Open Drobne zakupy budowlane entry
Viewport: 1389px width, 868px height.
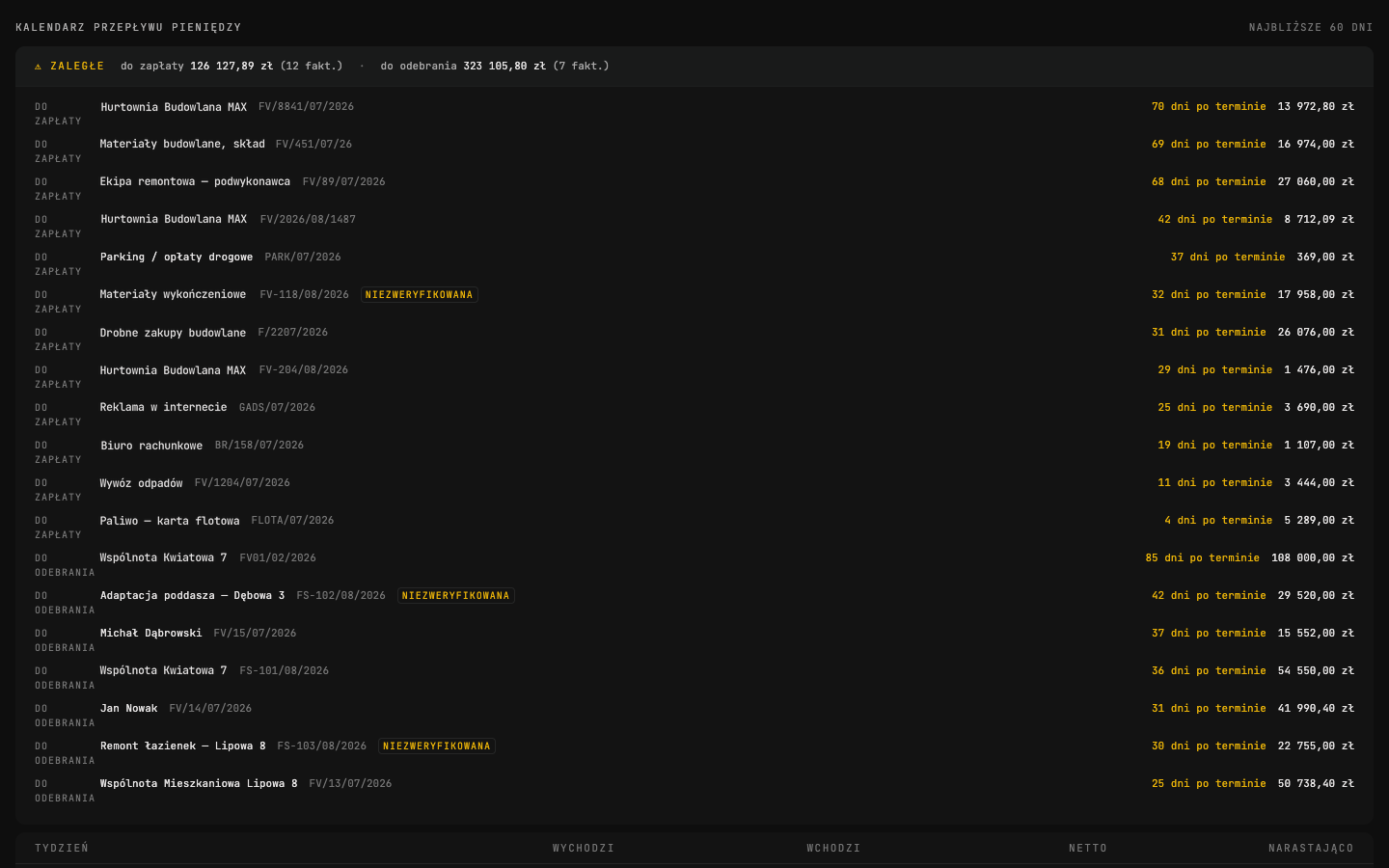point(173,333)
